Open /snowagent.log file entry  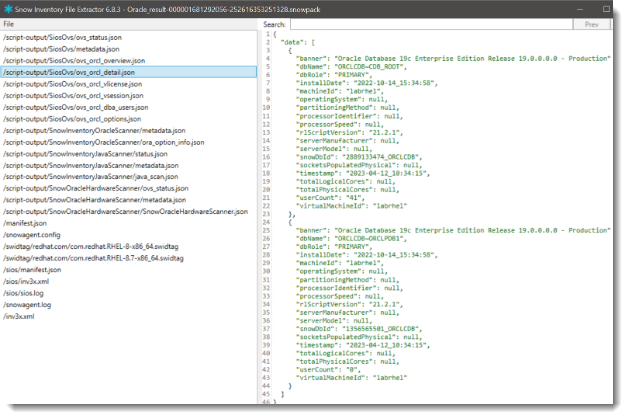tap(27, 304)
